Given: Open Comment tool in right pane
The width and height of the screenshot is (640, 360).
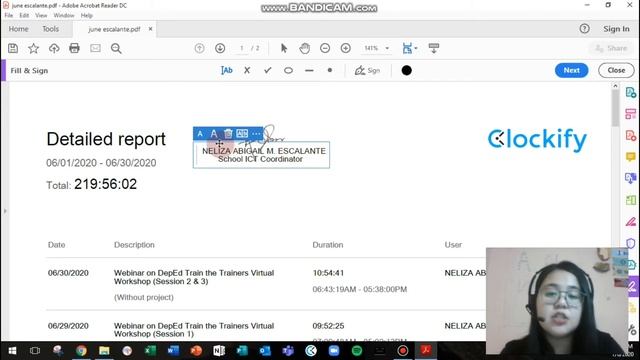Looking at the screenshot, I should pos(630,157).
